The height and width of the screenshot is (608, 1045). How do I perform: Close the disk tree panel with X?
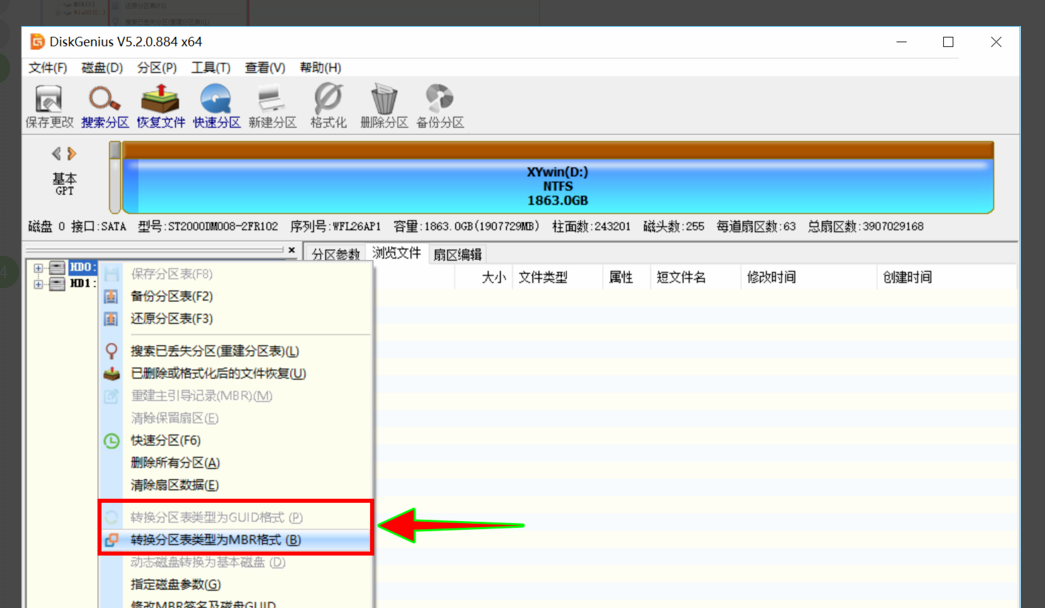291,250
